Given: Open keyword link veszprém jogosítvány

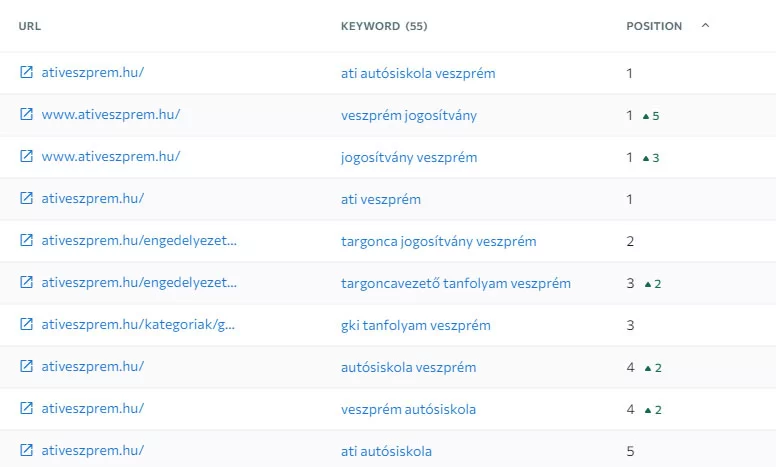Looking at the screenshot, I should point(408,115).
